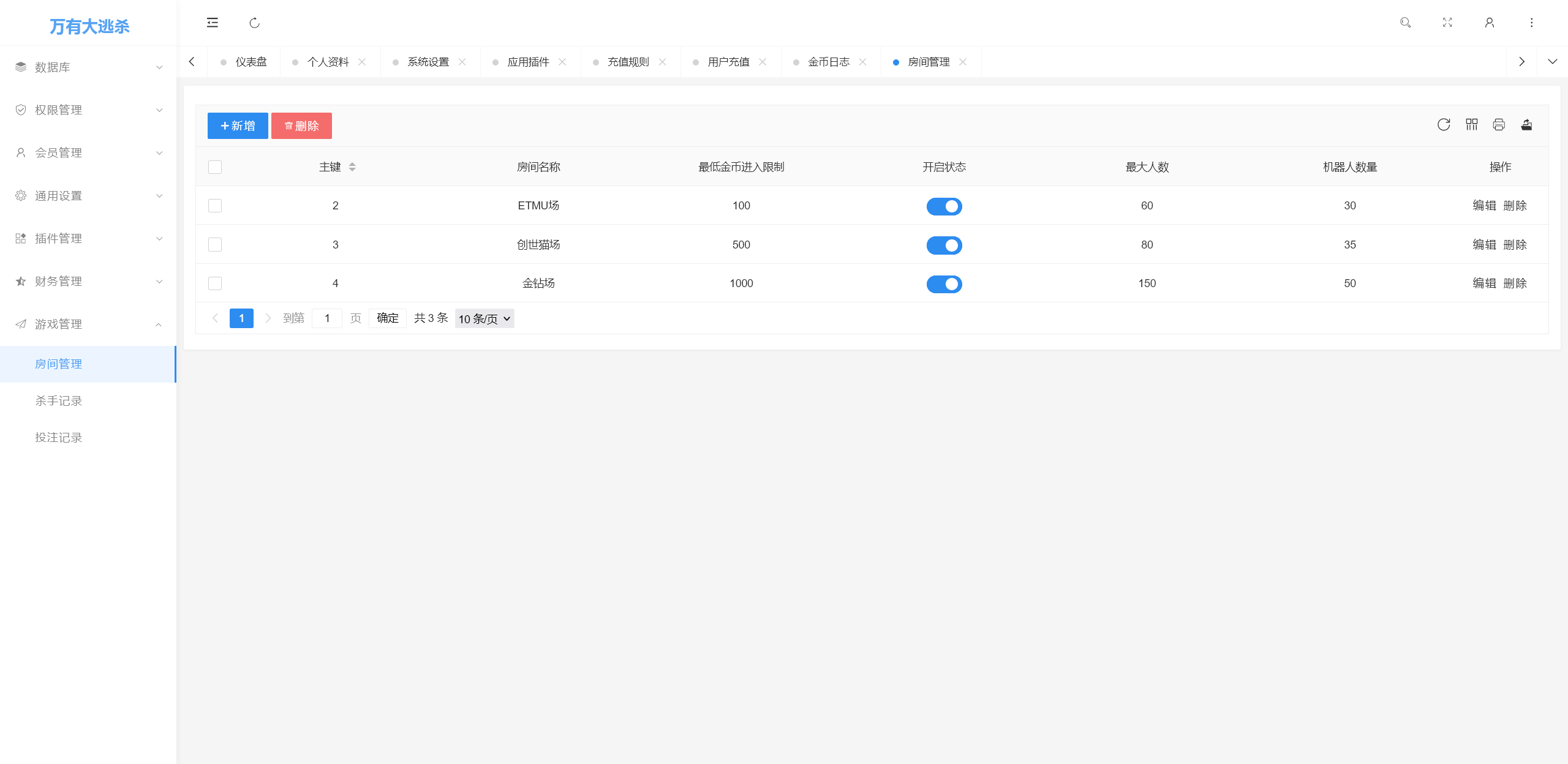
Task: Enter fullscreen mode via the expand icon
Action: point(1448,23)
